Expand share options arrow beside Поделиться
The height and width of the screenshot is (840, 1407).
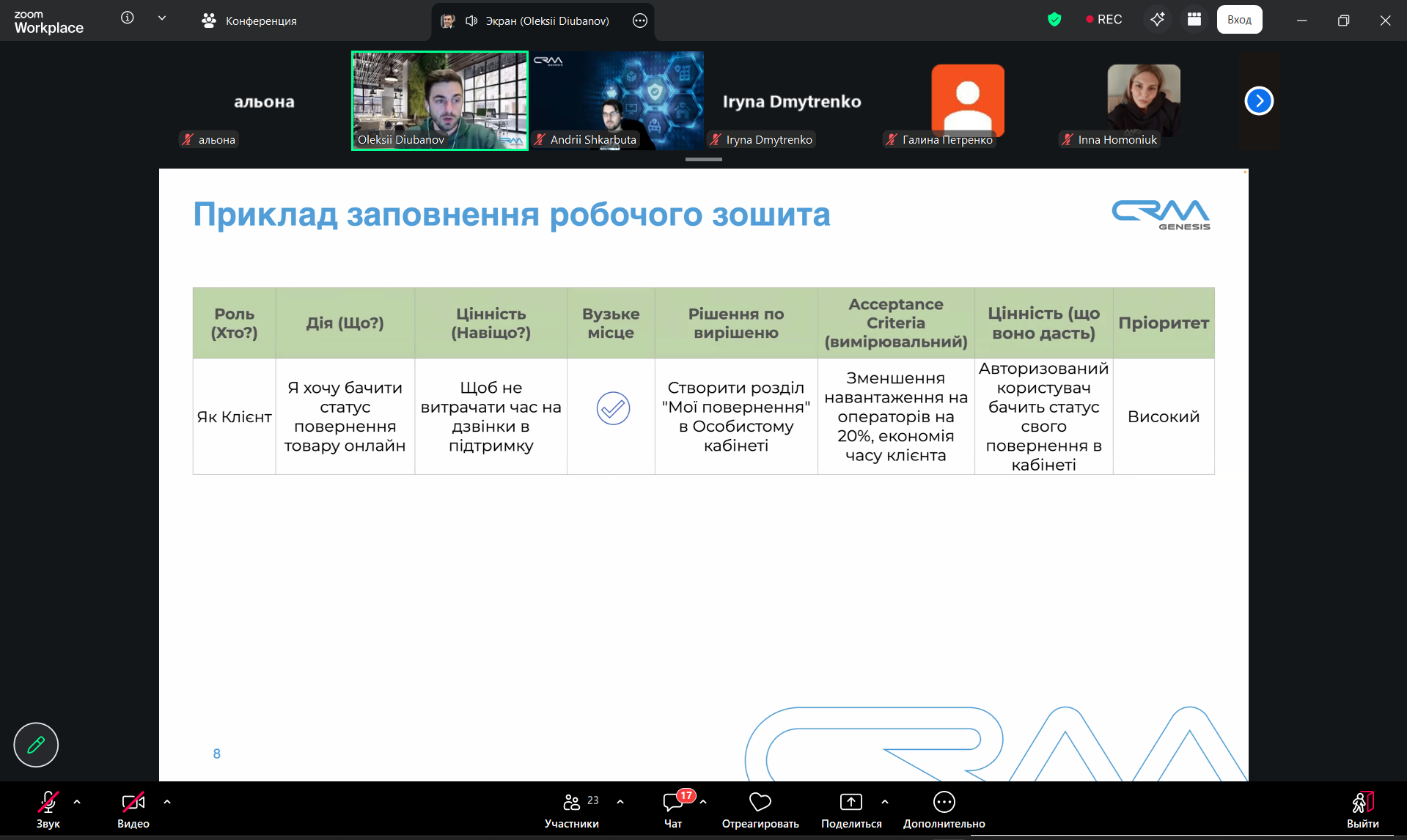[885, 802]
